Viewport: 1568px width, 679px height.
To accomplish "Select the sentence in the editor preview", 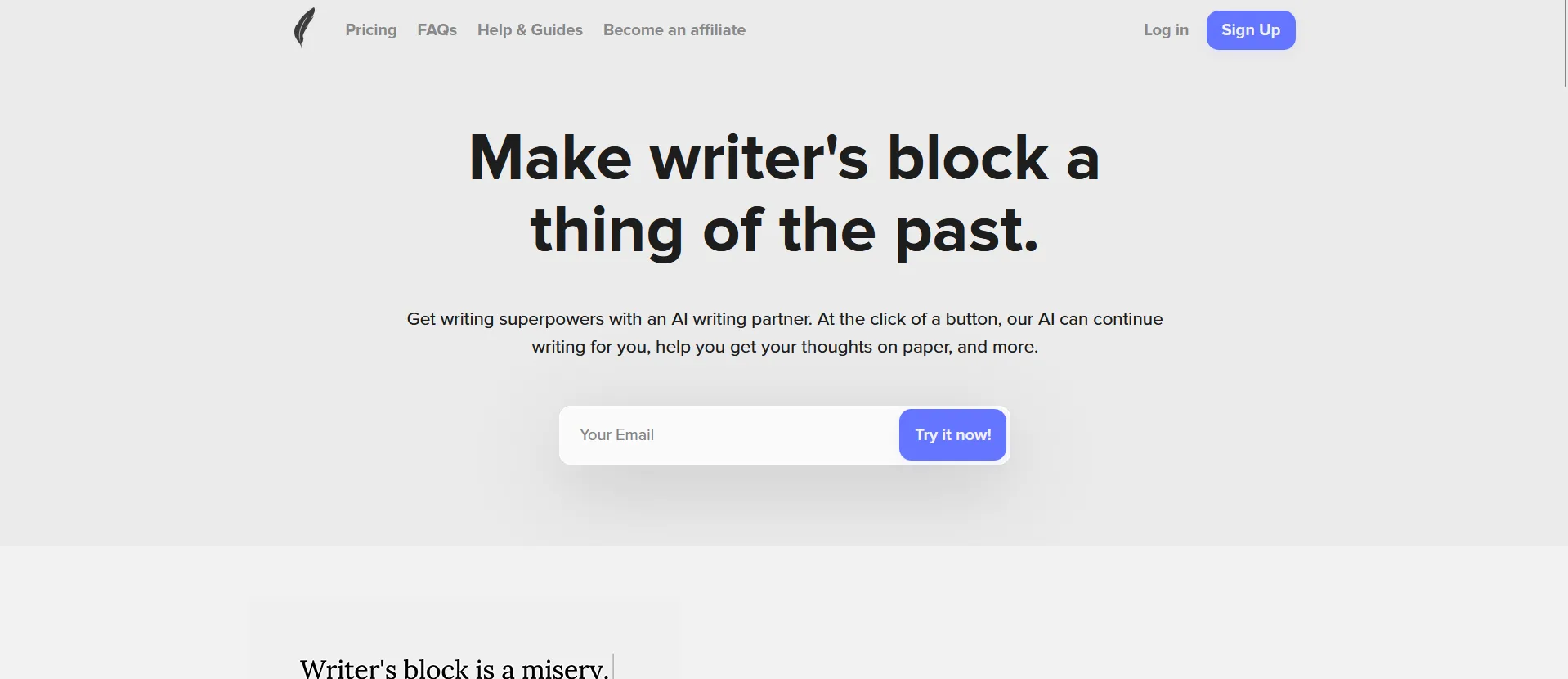I will click(x=454, y=666).
